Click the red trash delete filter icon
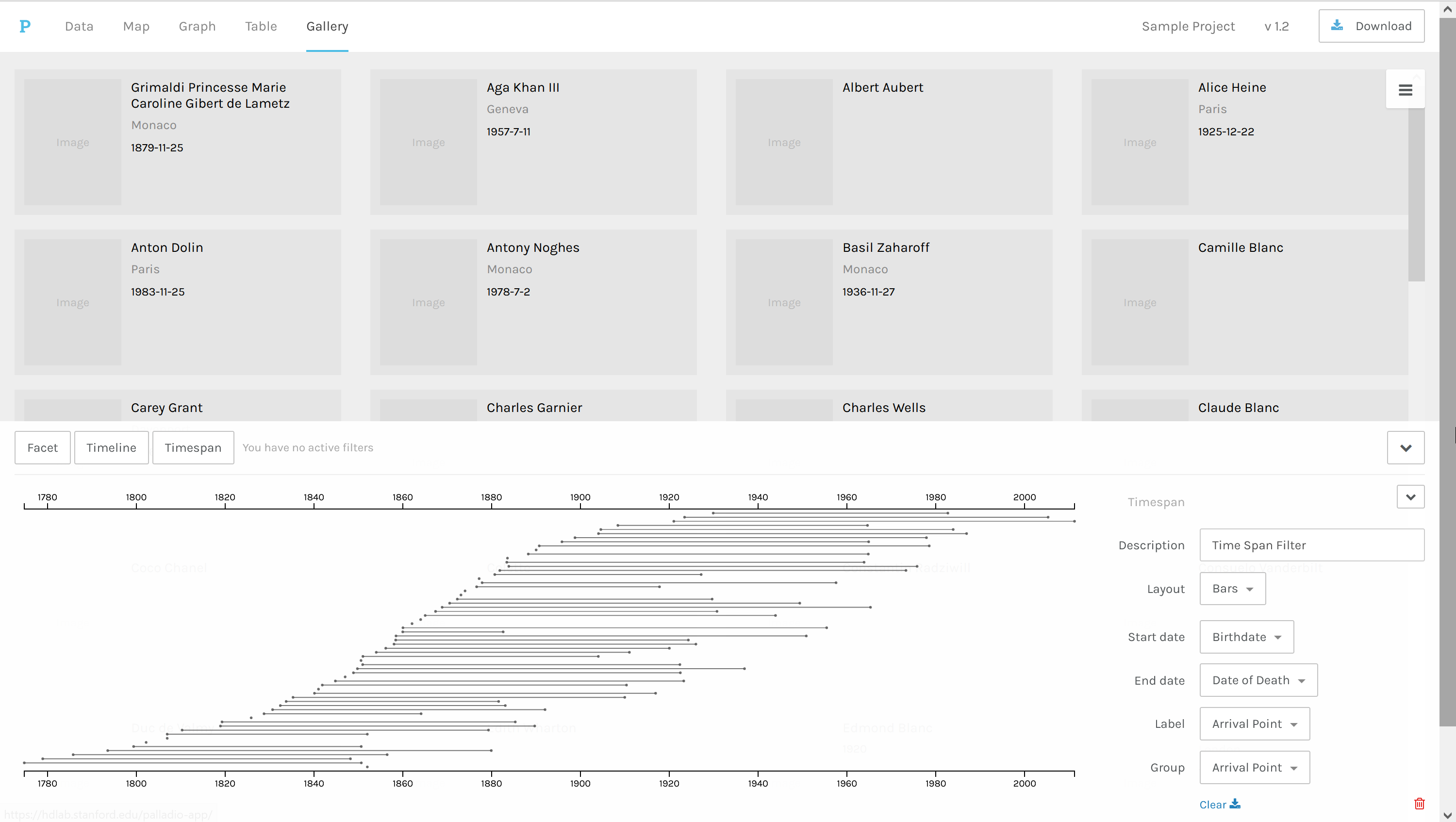The width and height of the screenshot is (1456, 822). [1419, 804]
